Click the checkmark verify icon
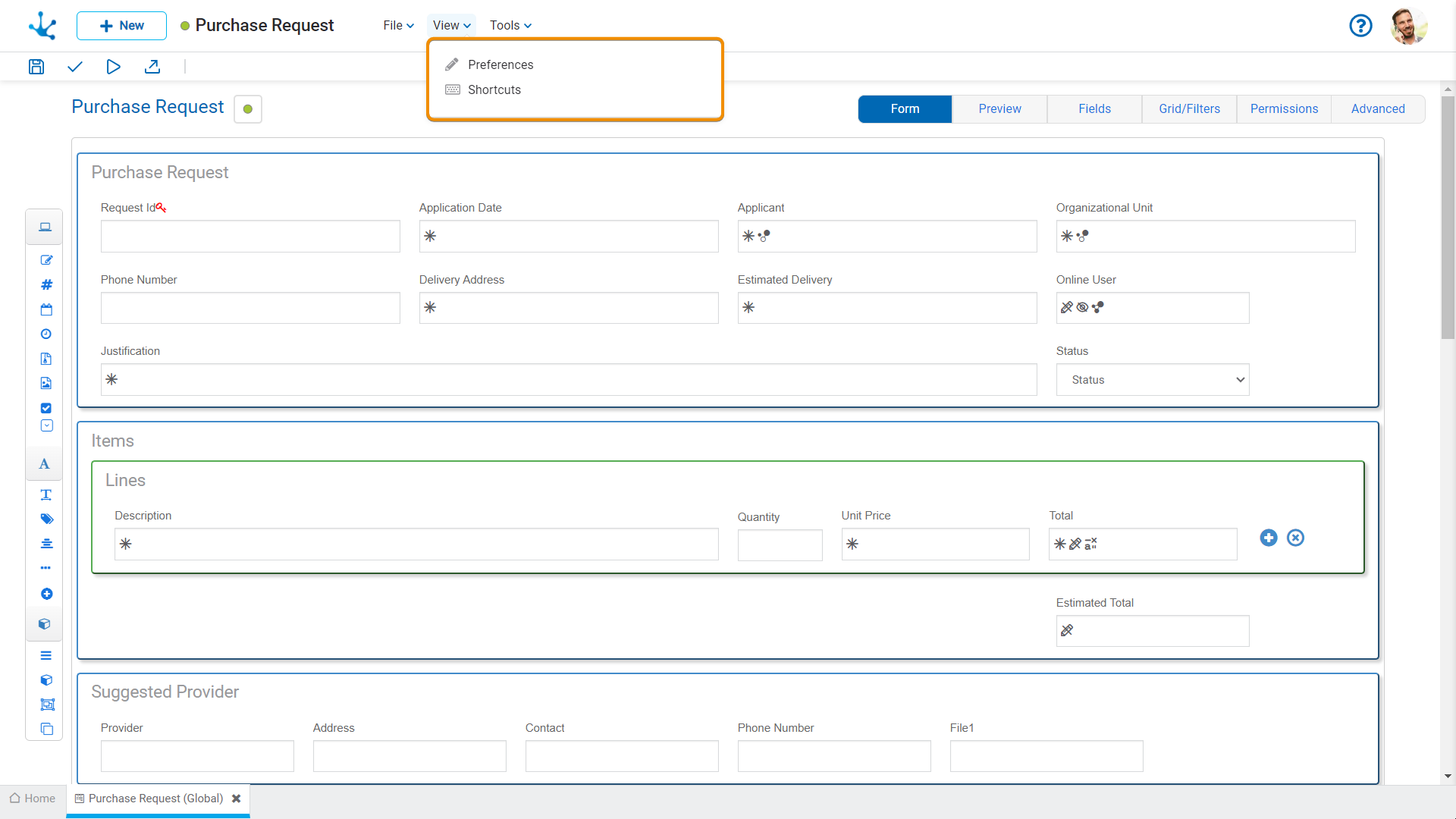 tap(74, 67)
